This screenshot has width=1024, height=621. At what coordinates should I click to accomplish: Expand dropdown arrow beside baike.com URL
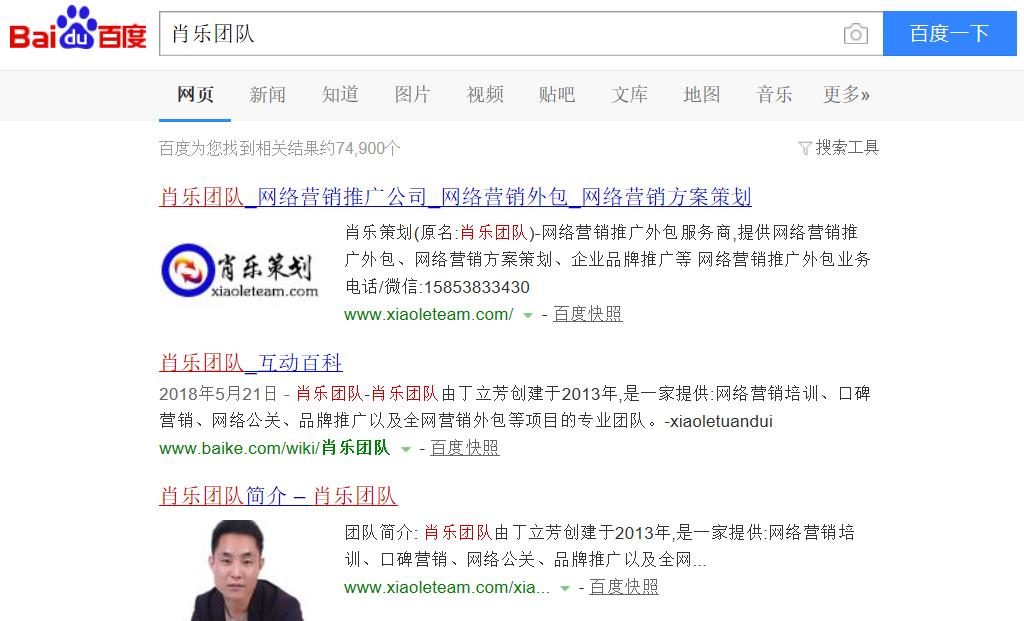[x=406, y=449]
